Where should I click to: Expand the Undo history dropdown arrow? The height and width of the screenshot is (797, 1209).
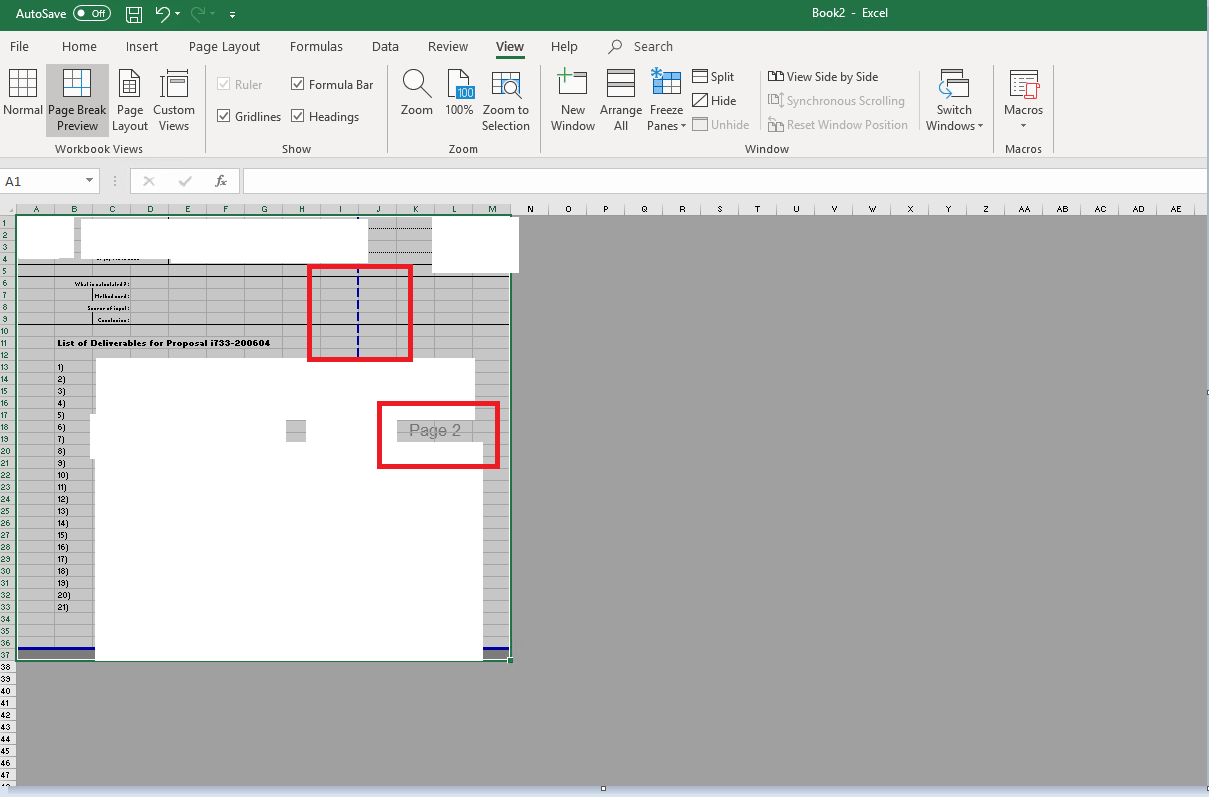coord(178,15)
